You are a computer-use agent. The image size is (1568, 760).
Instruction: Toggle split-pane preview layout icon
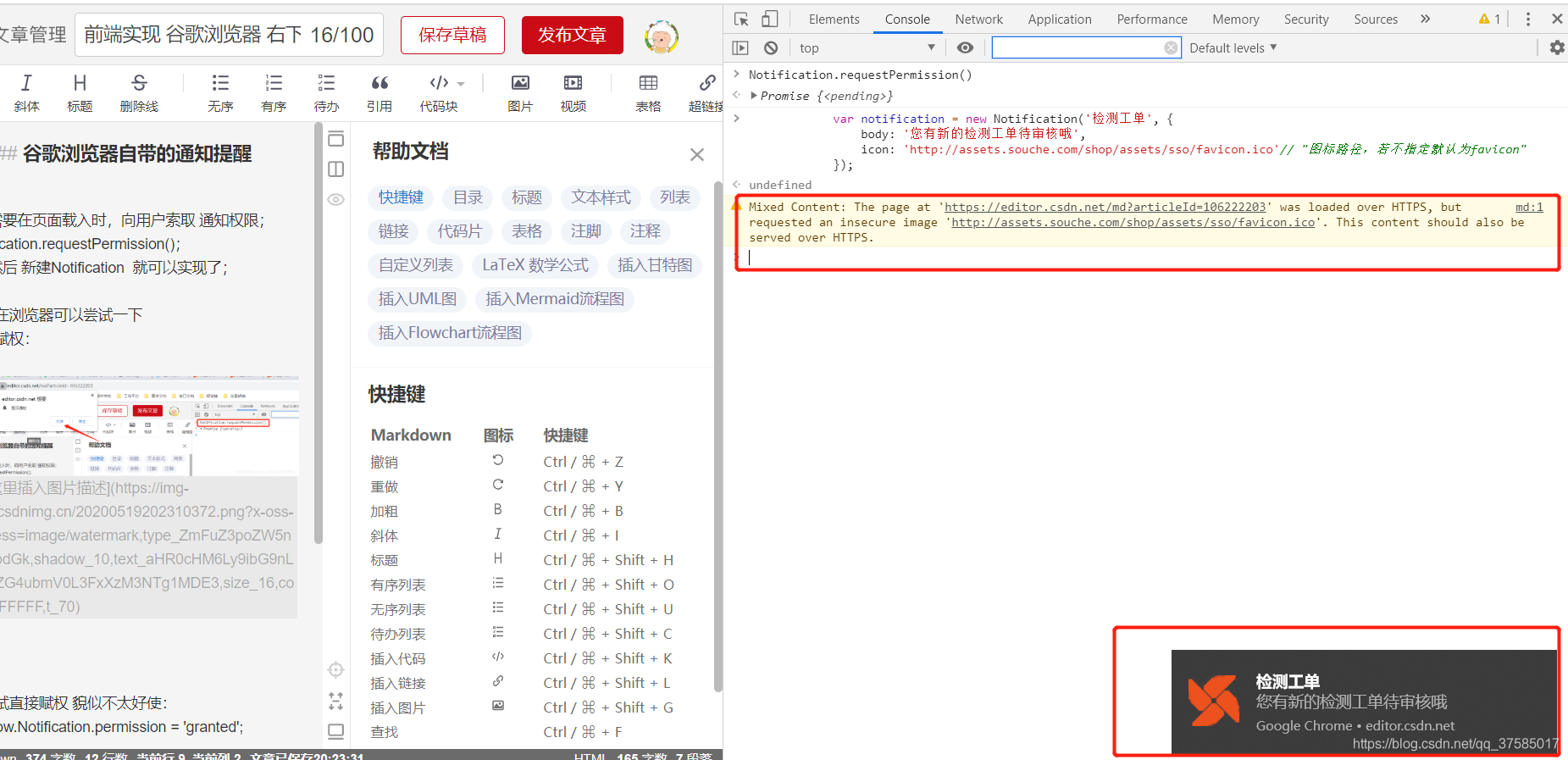pos(336,169)
